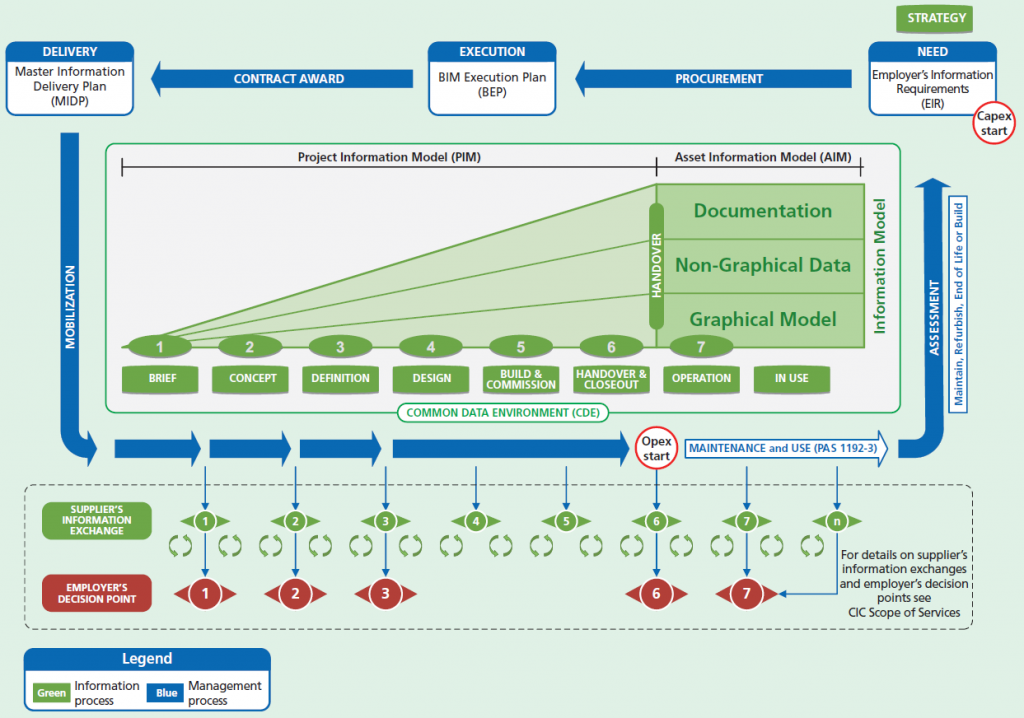Select supplier's information exchange diamond marker 1
Viewport: 1024px width, 718px height.
point(205,521)
